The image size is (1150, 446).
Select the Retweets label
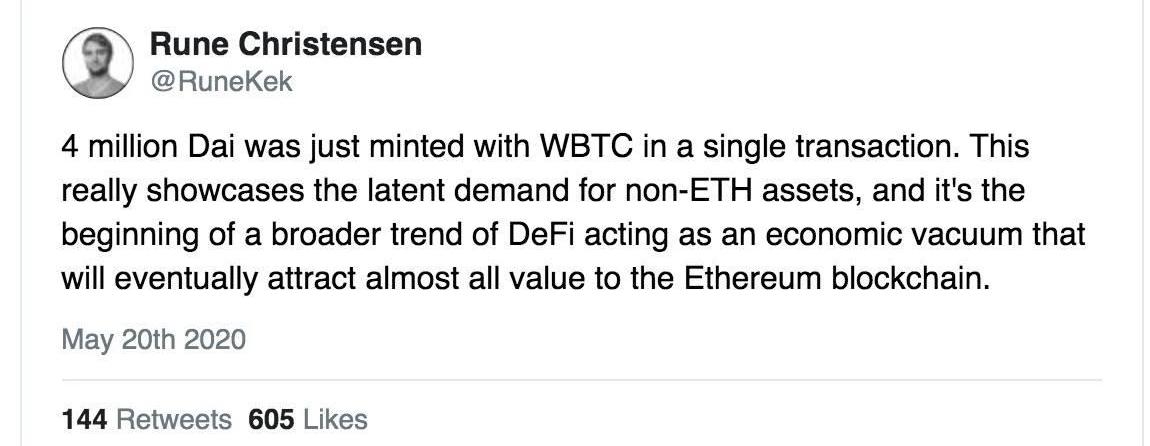174,420
